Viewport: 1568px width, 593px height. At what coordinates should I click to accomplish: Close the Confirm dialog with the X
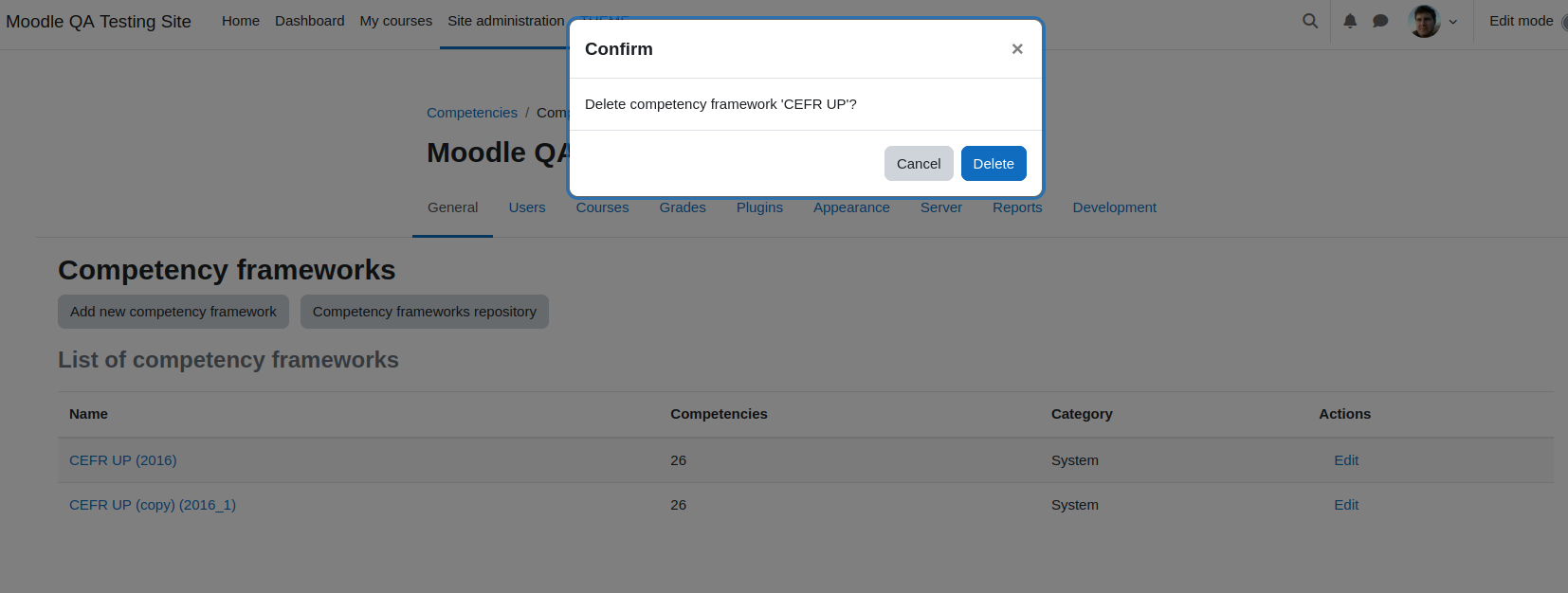(x=1017, y=49)
